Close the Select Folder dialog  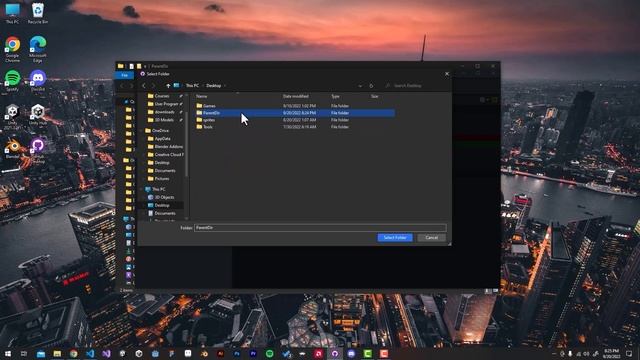(447, 74)
